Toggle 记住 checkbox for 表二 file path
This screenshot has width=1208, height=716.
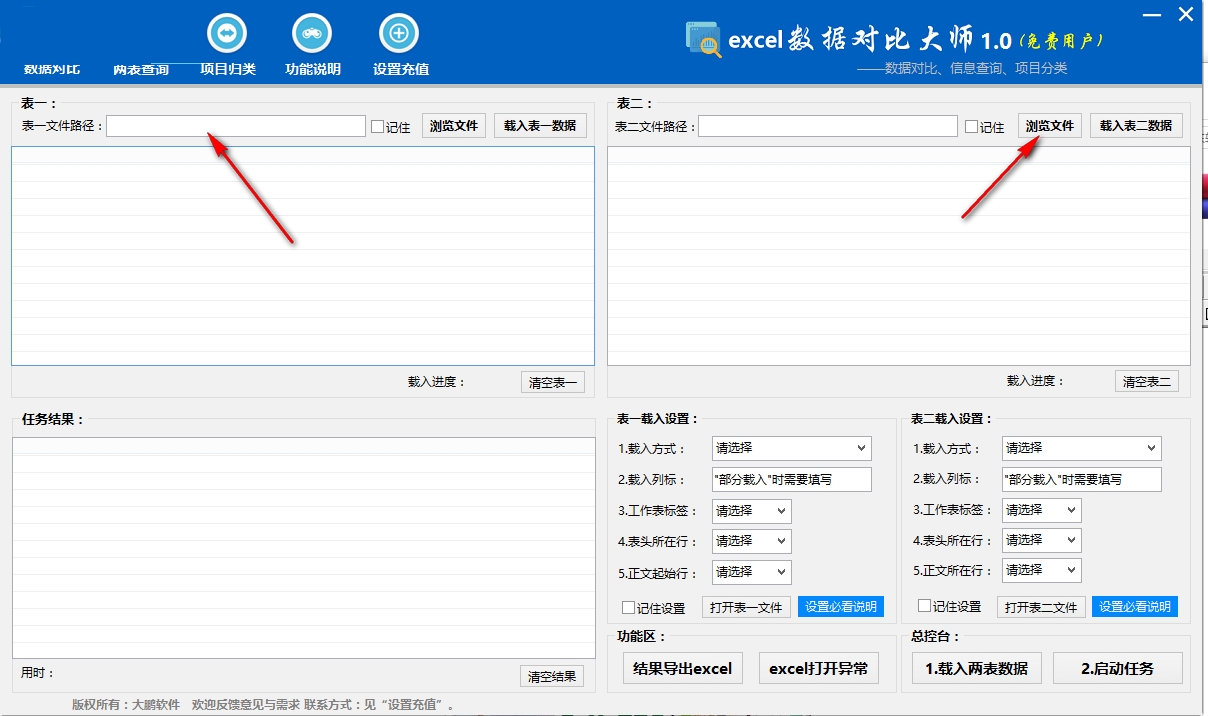[972, 127]
